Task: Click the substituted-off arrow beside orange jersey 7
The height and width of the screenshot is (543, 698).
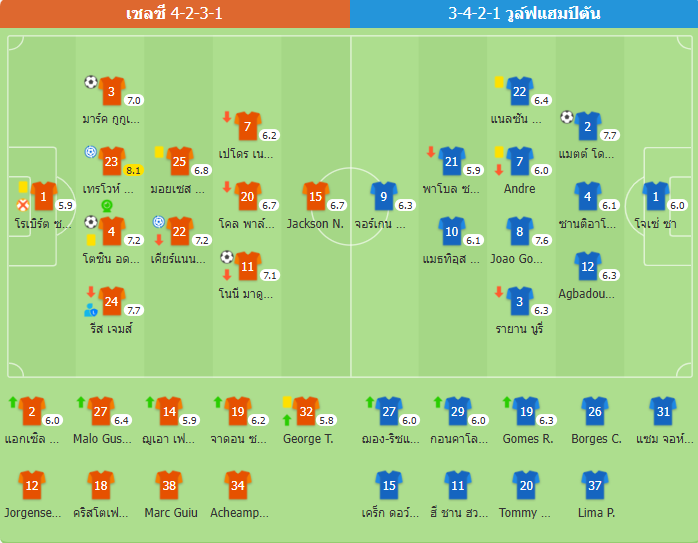Action: (x=227, y=117)
